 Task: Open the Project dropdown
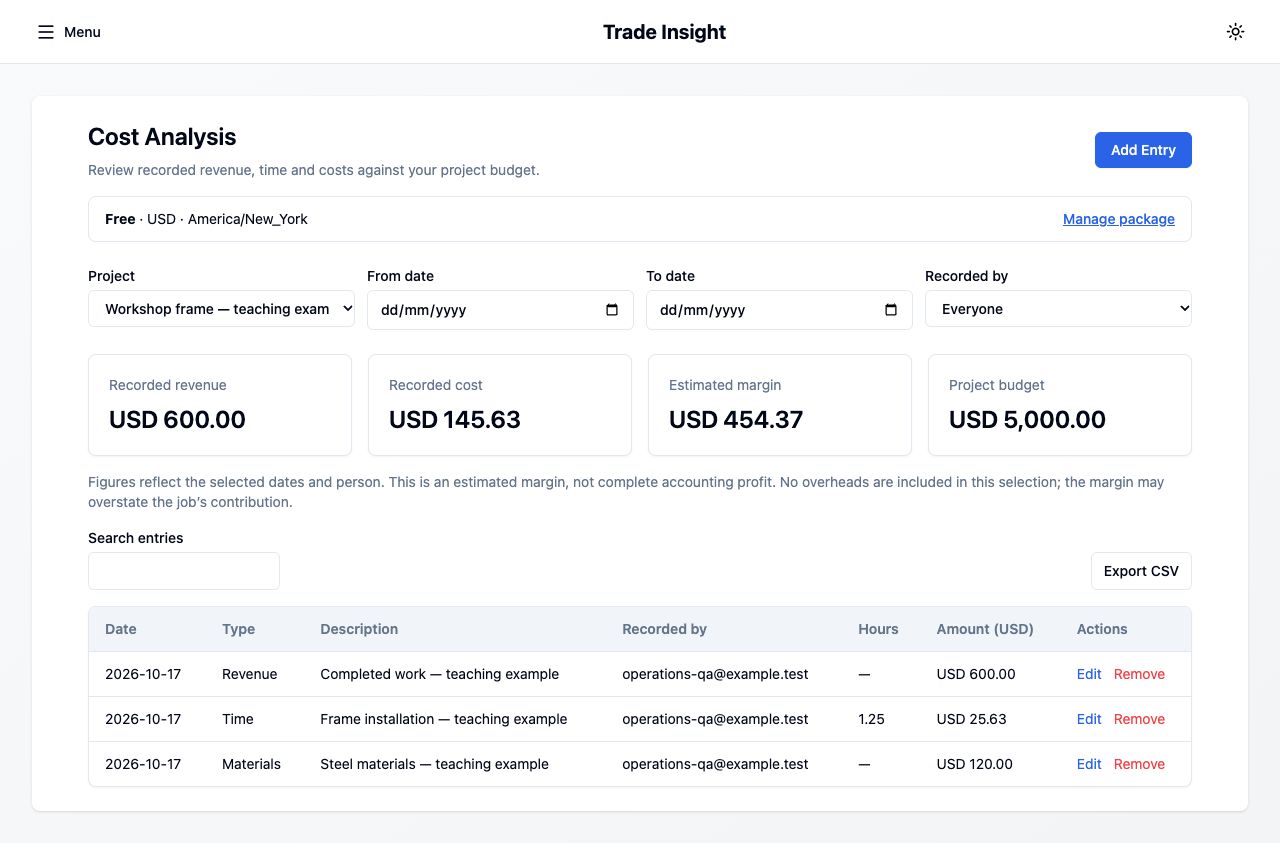click(221, 309)
